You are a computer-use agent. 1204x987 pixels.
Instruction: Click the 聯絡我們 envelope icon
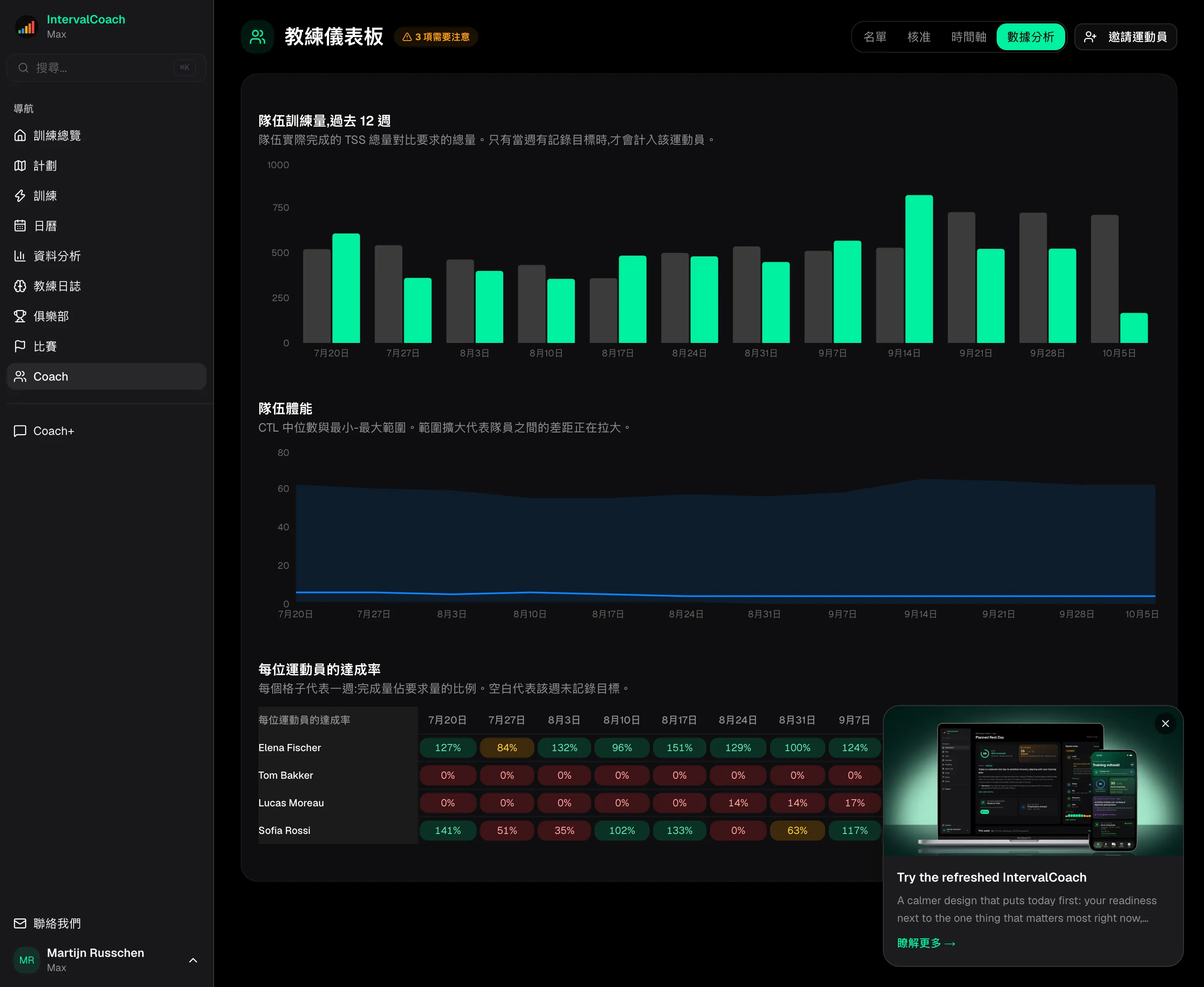(x=20, y=923)
